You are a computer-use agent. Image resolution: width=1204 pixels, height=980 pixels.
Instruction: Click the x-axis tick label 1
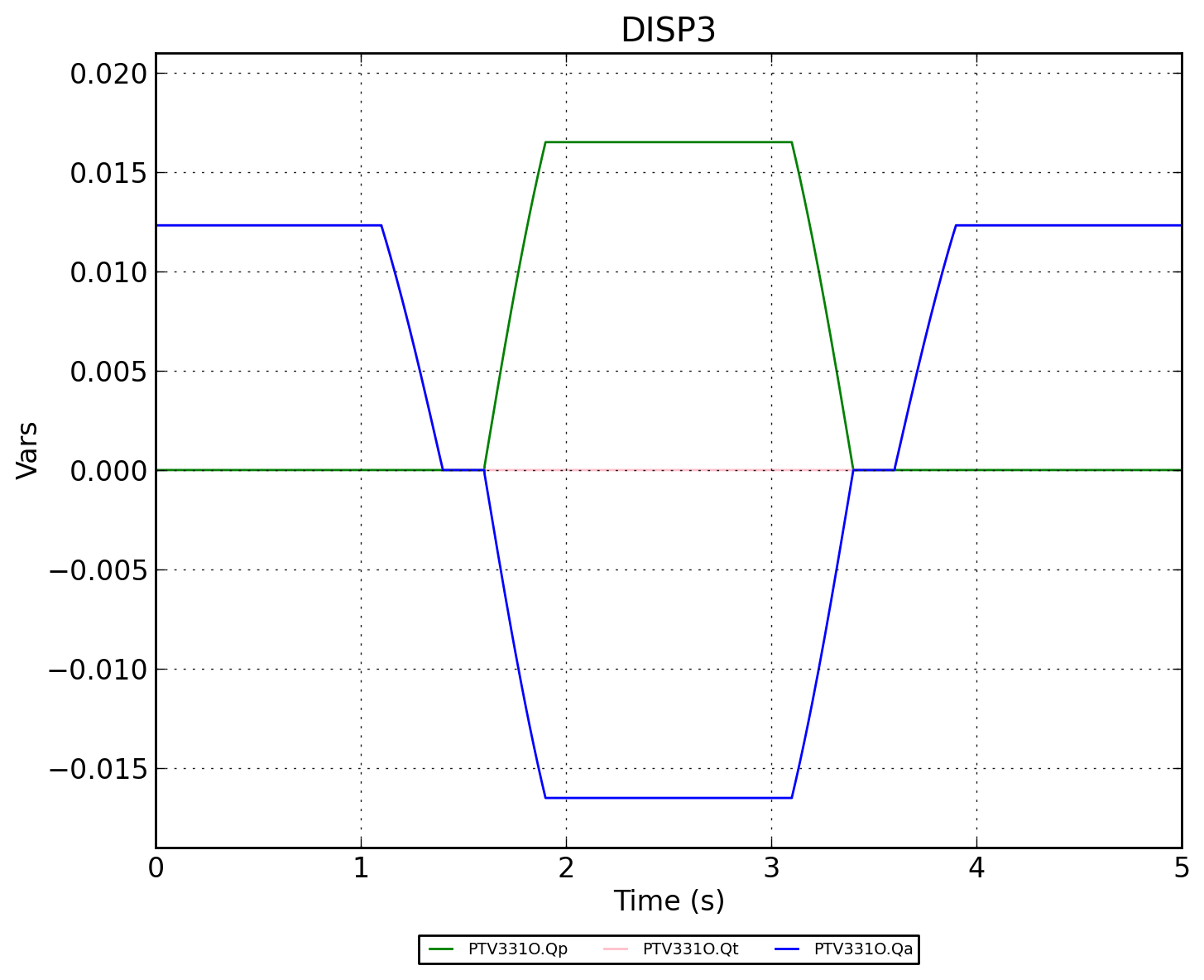tap(361, 868)
